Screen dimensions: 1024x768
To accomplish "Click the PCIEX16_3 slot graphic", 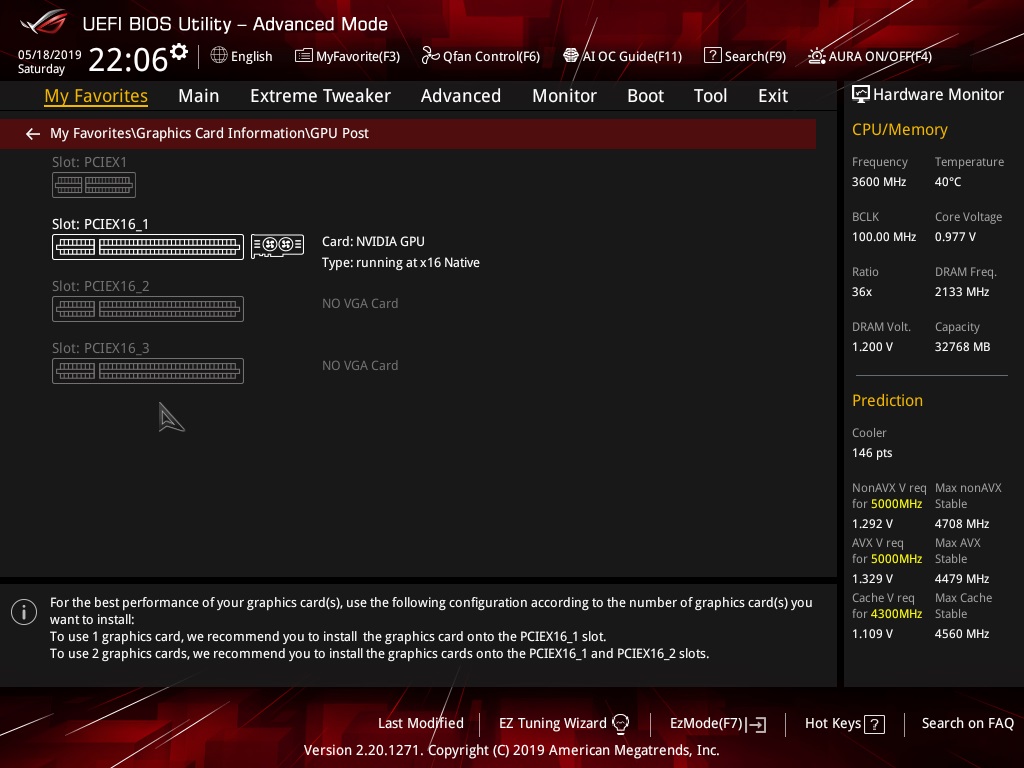I will click(148, 371).
